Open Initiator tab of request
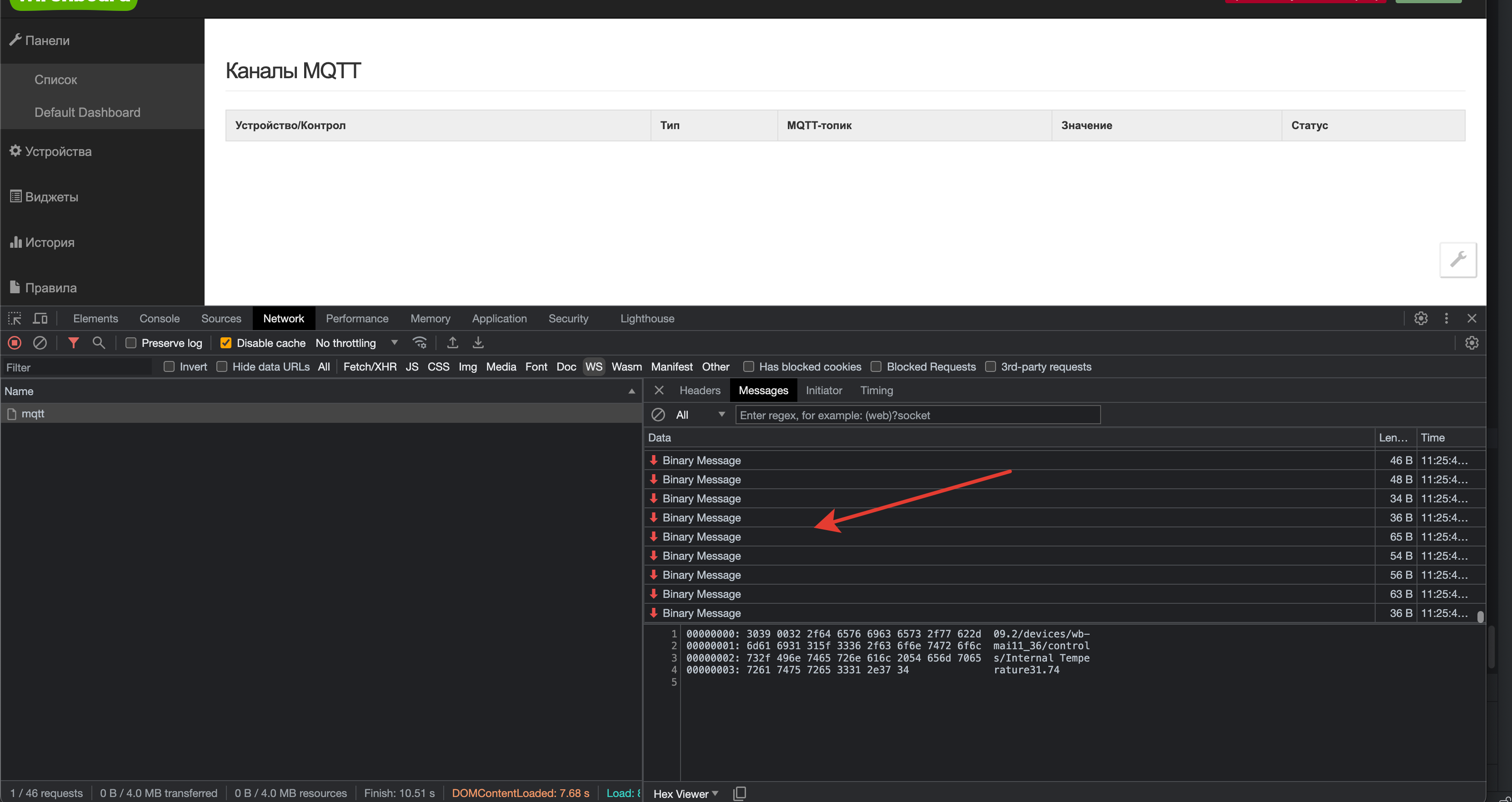The image size is (1512, 802). (x=823, y=391)
